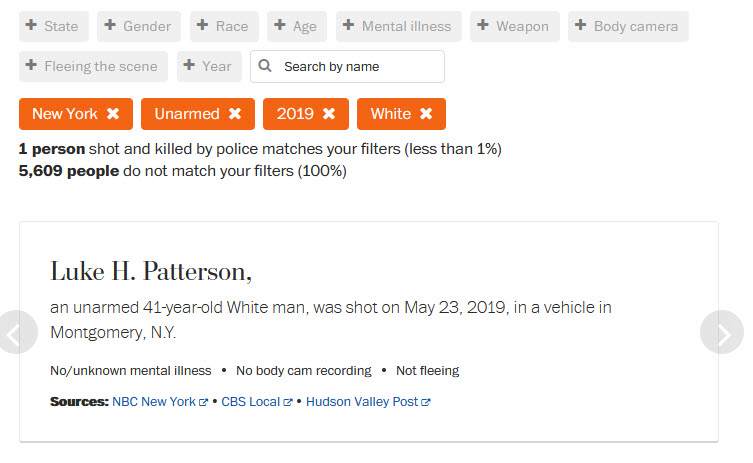Remove the 2019 filter tag

[329, 114]
